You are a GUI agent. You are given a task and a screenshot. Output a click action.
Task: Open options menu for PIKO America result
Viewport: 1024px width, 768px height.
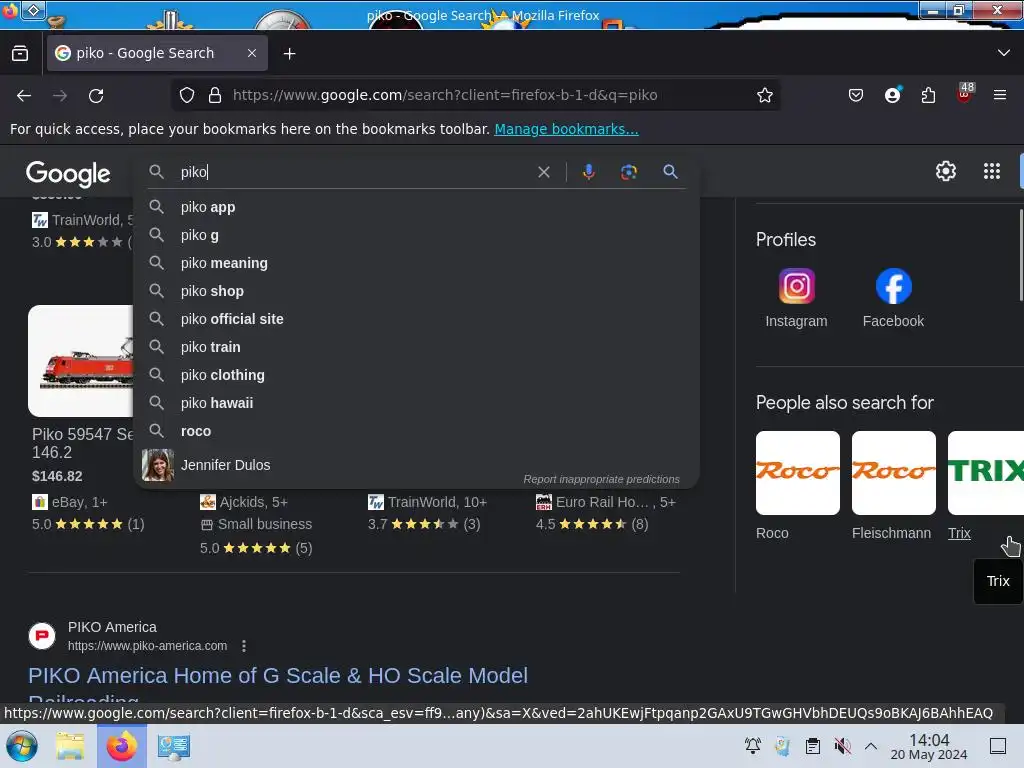tap(244, 646)
